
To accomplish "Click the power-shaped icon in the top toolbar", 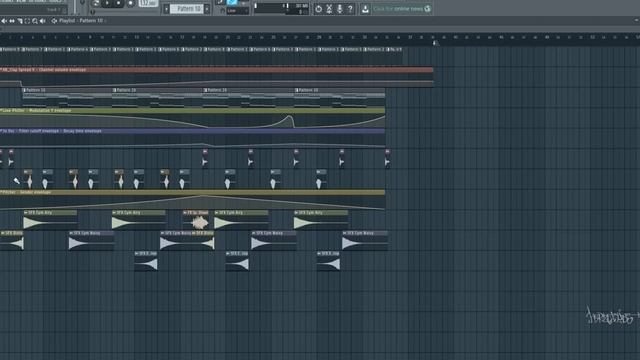I will pyautogui.click(x=318, y=9).
